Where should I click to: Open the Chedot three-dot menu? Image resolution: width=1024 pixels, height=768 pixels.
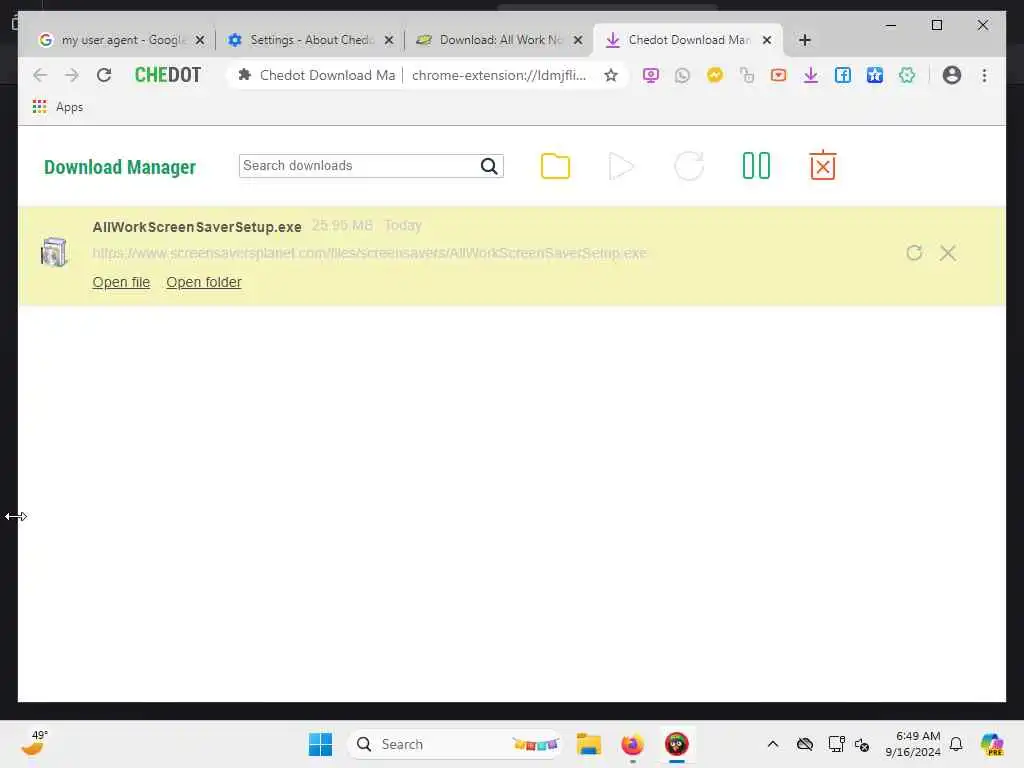[x=984, y=75]
